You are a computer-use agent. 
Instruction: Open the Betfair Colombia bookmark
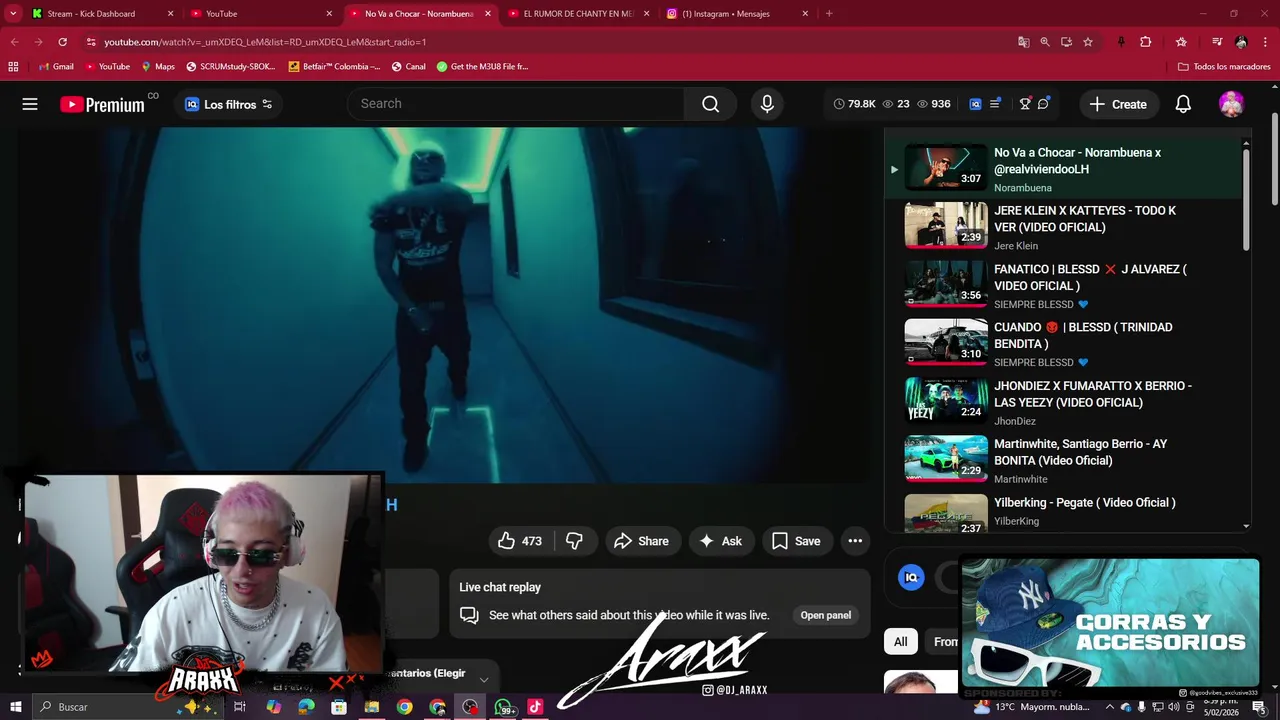coord(334,67)
